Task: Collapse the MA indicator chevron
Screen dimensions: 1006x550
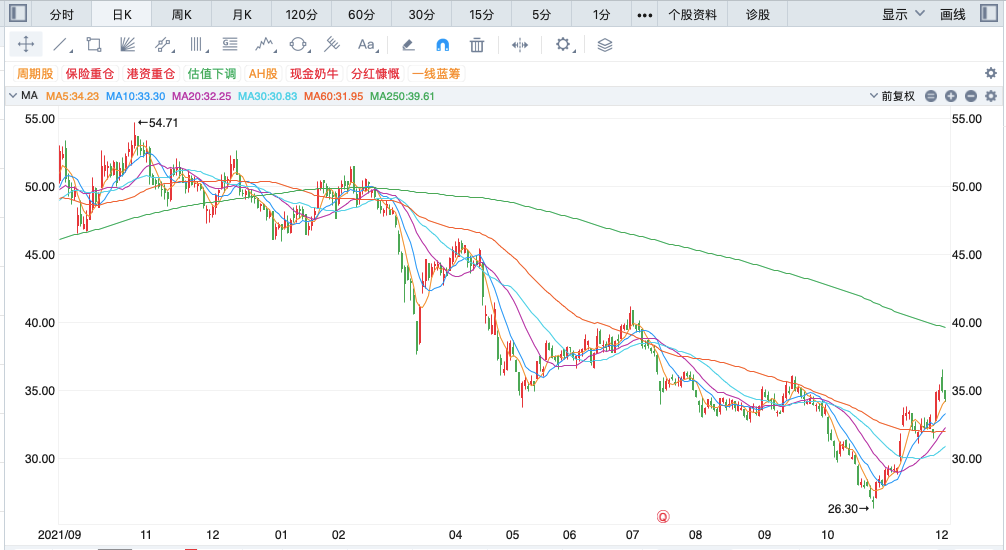Action: coord(12,96)
